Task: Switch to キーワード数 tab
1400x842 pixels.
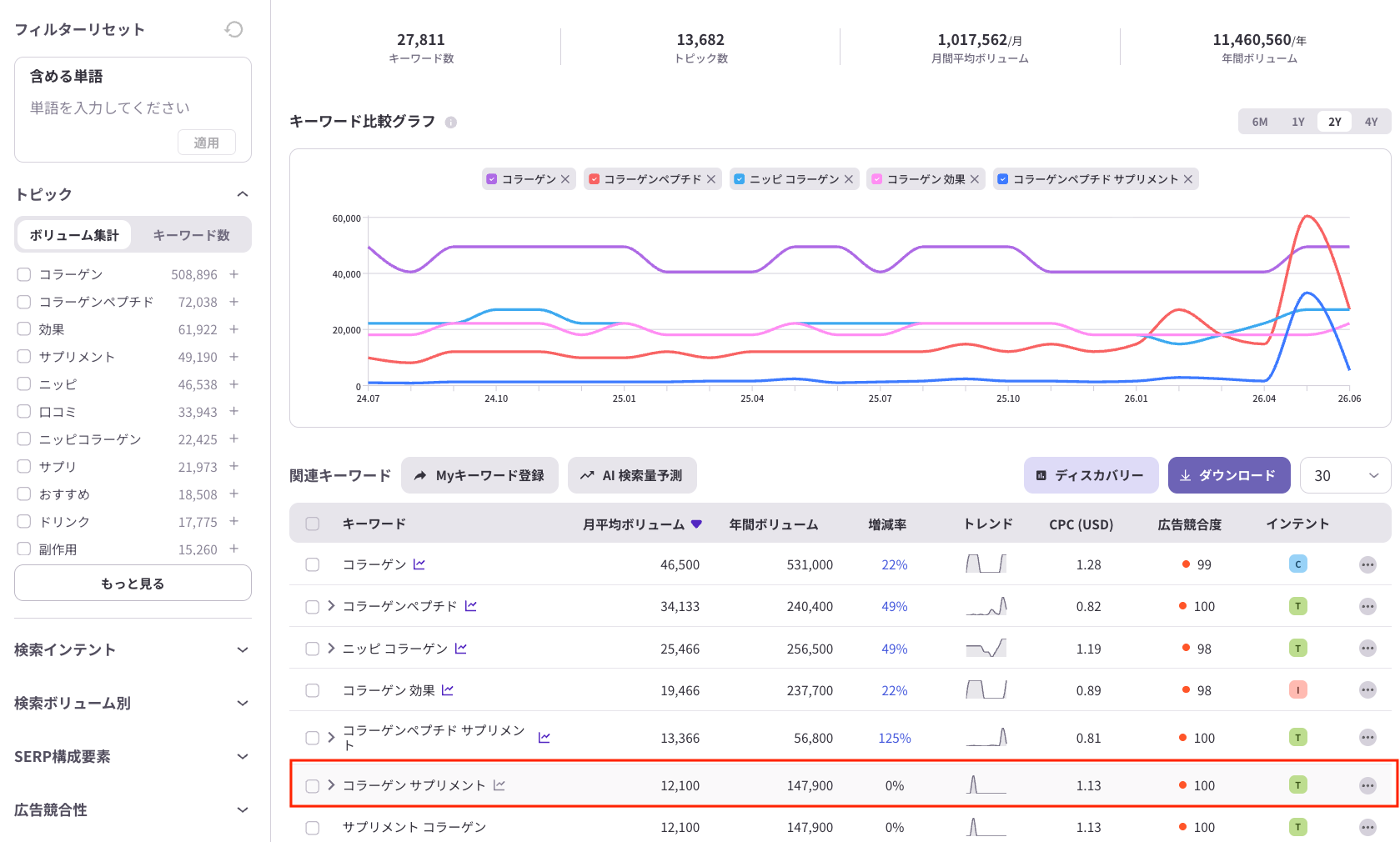Action: (191, 235)
